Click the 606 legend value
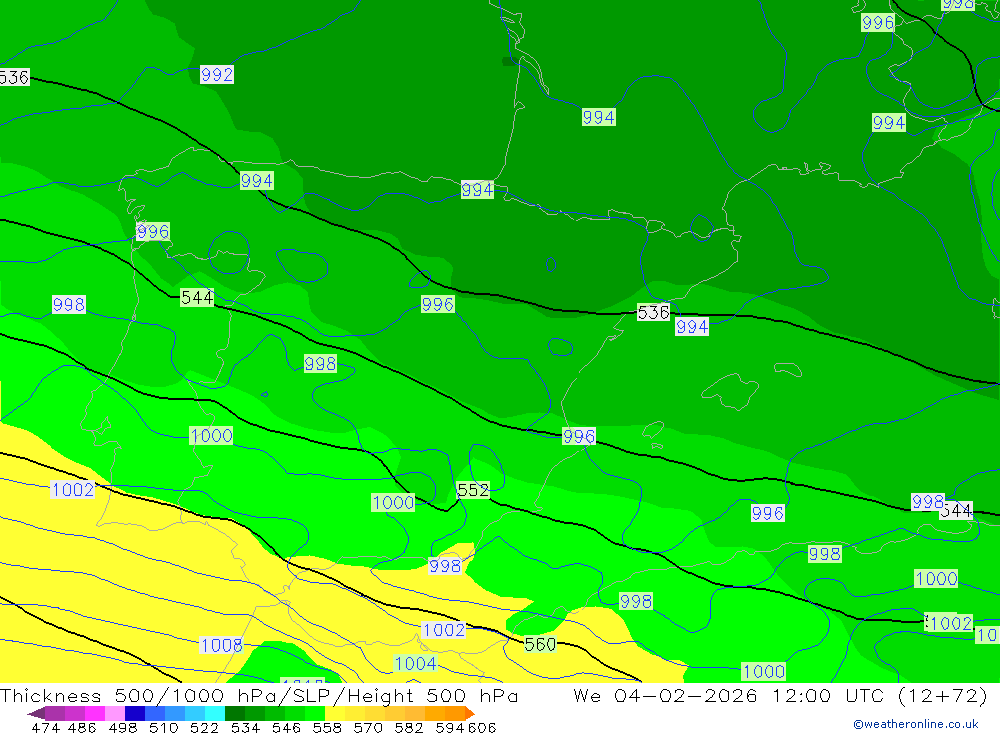This screenshot has width=1000, height=733. pos(482,727)
